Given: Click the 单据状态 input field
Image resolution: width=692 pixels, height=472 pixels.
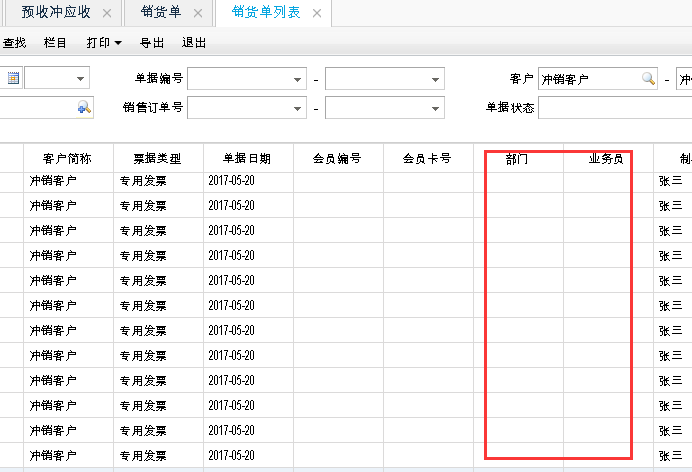Looking at the screenshot, I should click(615, 108).
